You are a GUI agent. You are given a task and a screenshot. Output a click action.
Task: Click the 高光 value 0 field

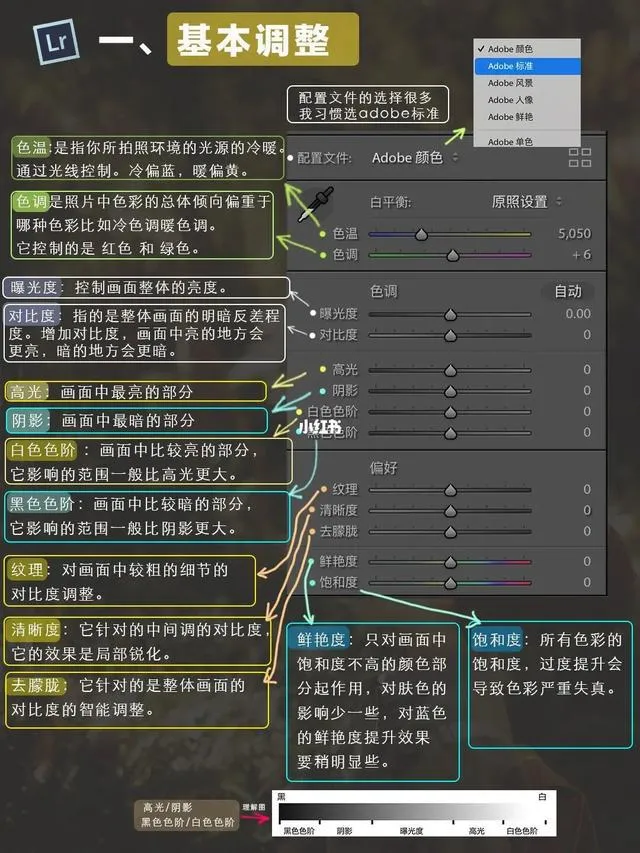pyautogui.click(x=587, y=369)
